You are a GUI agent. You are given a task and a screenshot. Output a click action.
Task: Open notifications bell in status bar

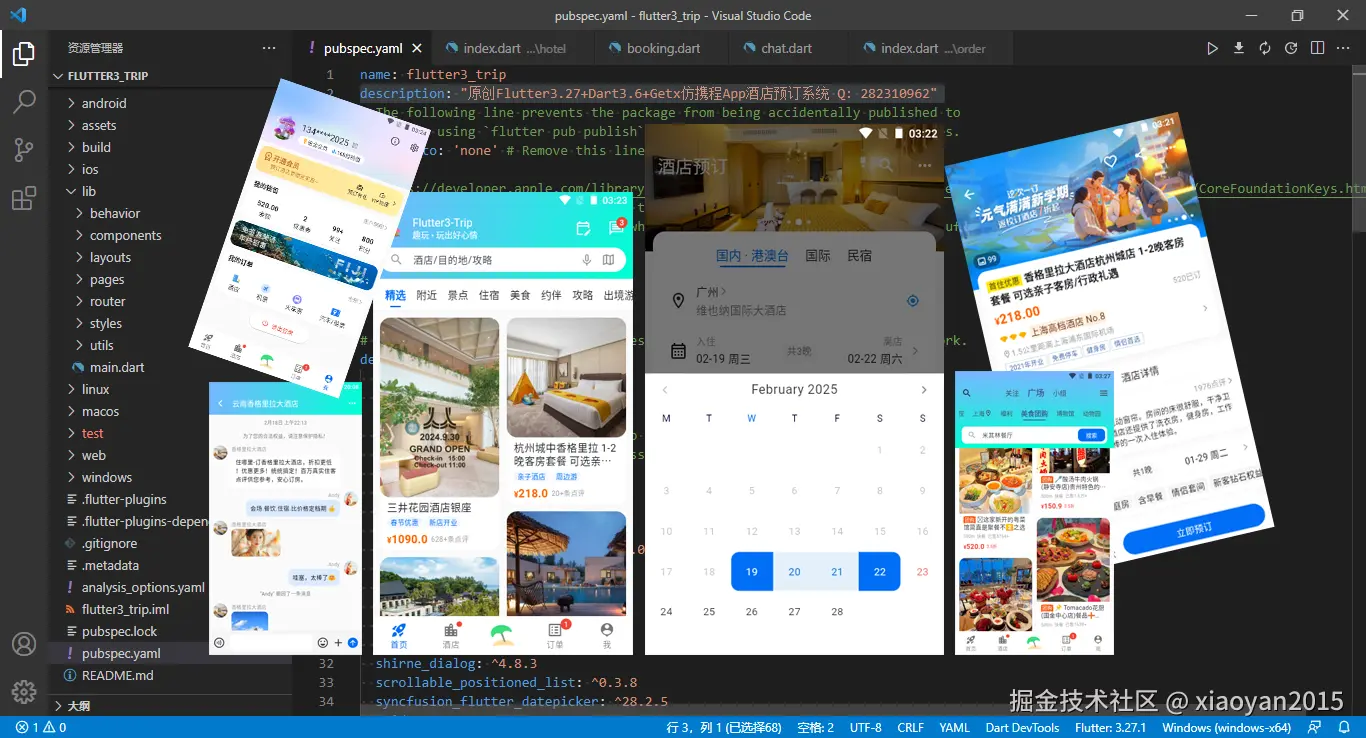pyautogui.click(x=1344, y=728)
